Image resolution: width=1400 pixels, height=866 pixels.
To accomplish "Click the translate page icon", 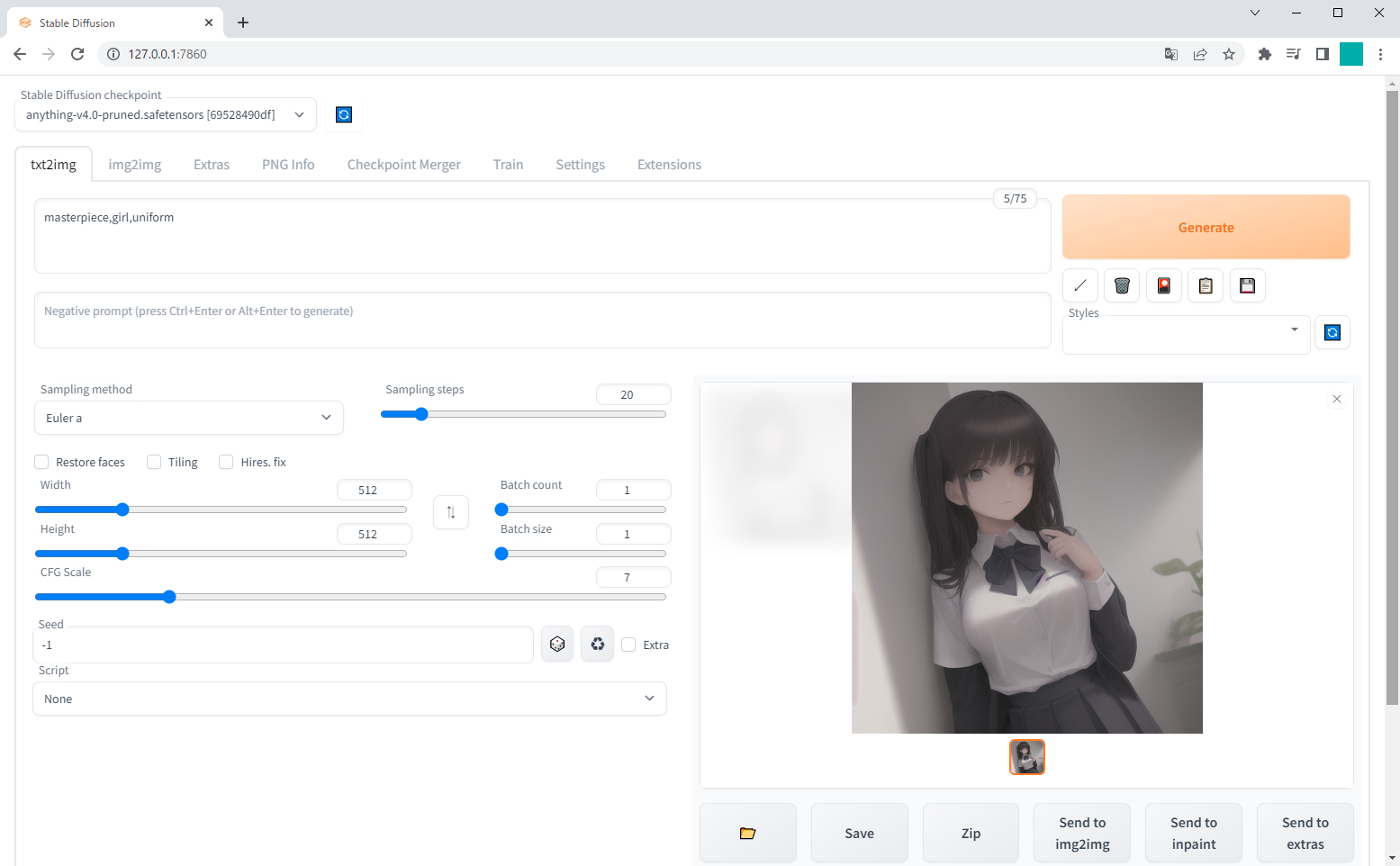I will coord(1171,54).
